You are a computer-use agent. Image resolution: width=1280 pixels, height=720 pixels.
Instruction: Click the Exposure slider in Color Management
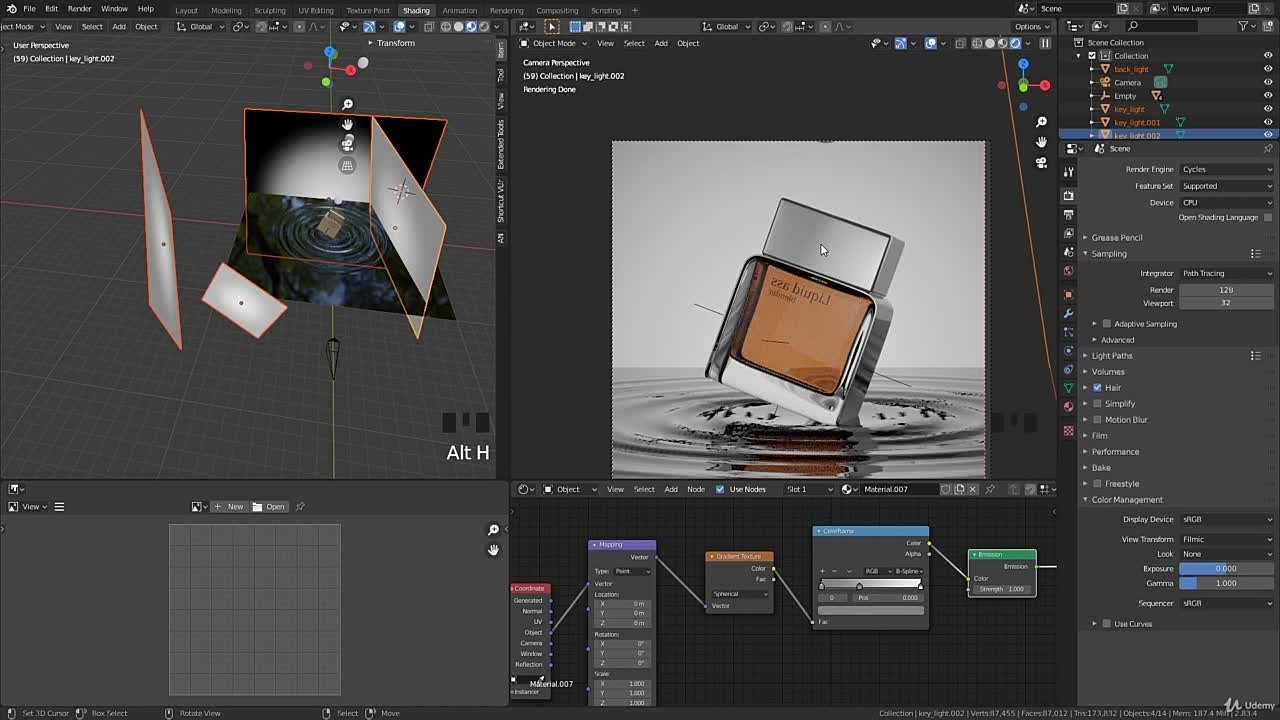coord(1226,568)
